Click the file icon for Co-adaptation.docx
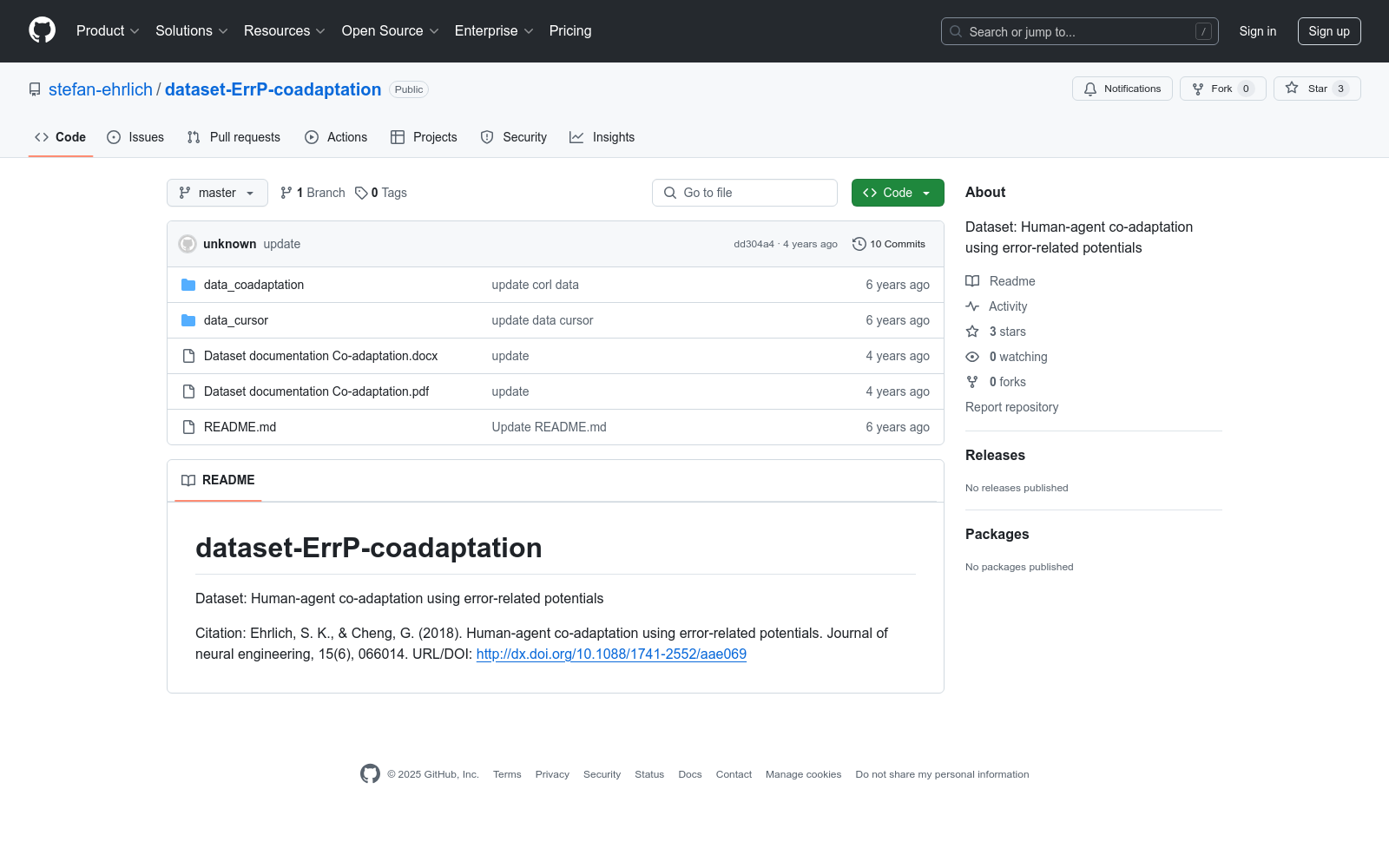The height and width of the screenshot is (868, 1389). pyautogui.click(x=188, y=356)
